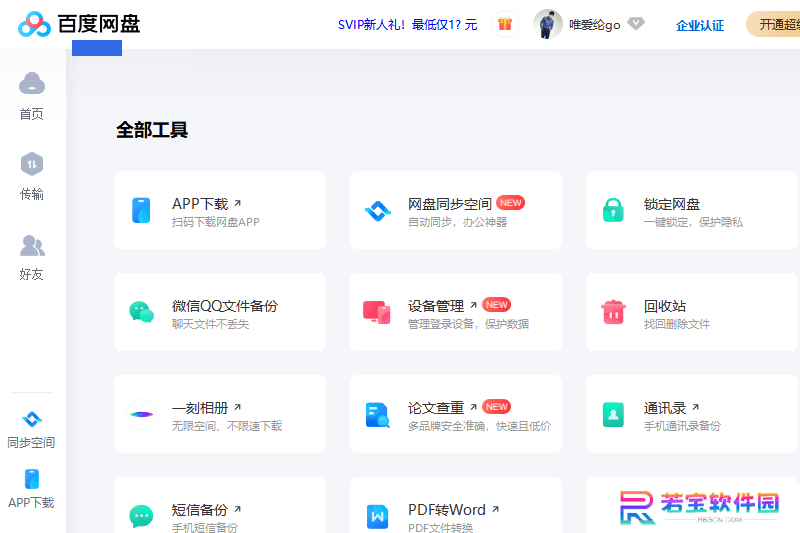Click the 一键锁定，保护隐私 description text
The height and width of the screenshot is (533, 800).
click(x=693, y=222)
